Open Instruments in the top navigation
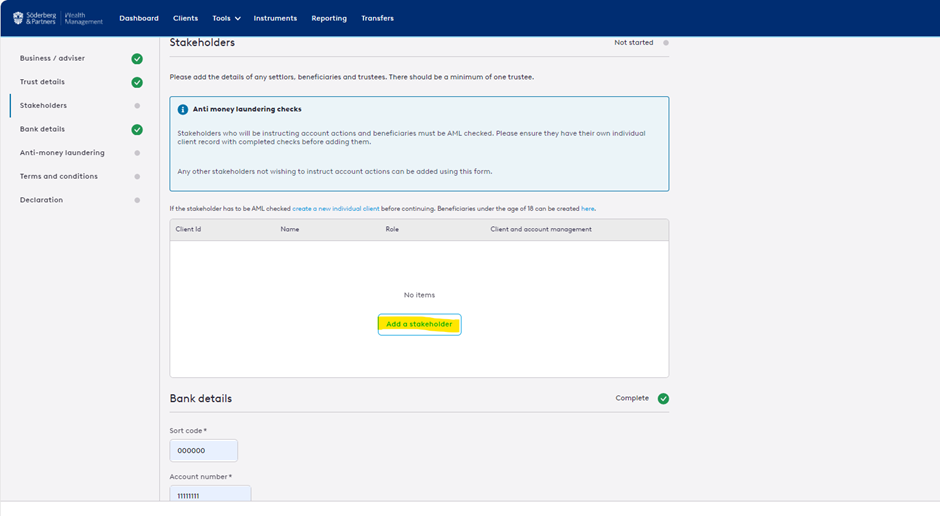 (x=275, y=18)
